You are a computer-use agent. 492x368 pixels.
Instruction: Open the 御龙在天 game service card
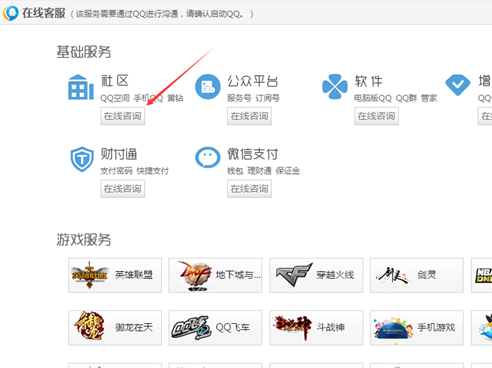[115, 328]
